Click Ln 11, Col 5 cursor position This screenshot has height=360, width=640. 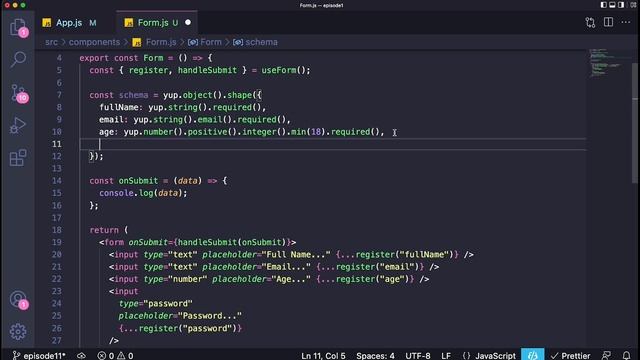(323, 356)
